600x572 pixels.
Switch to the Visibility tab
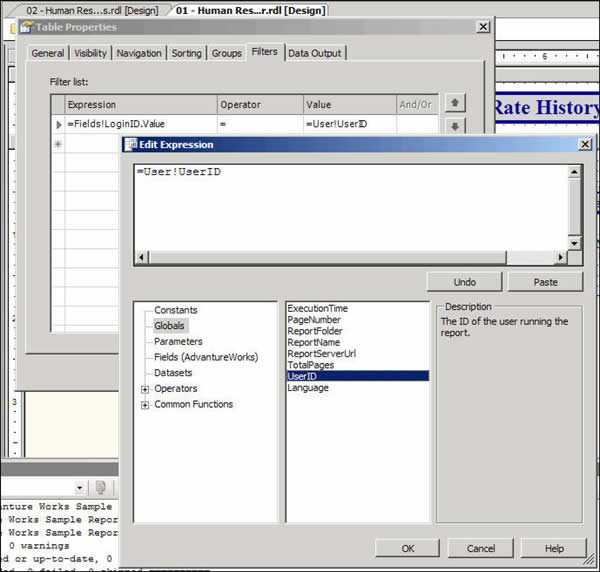pyautogui.click(x=90, y=53)
